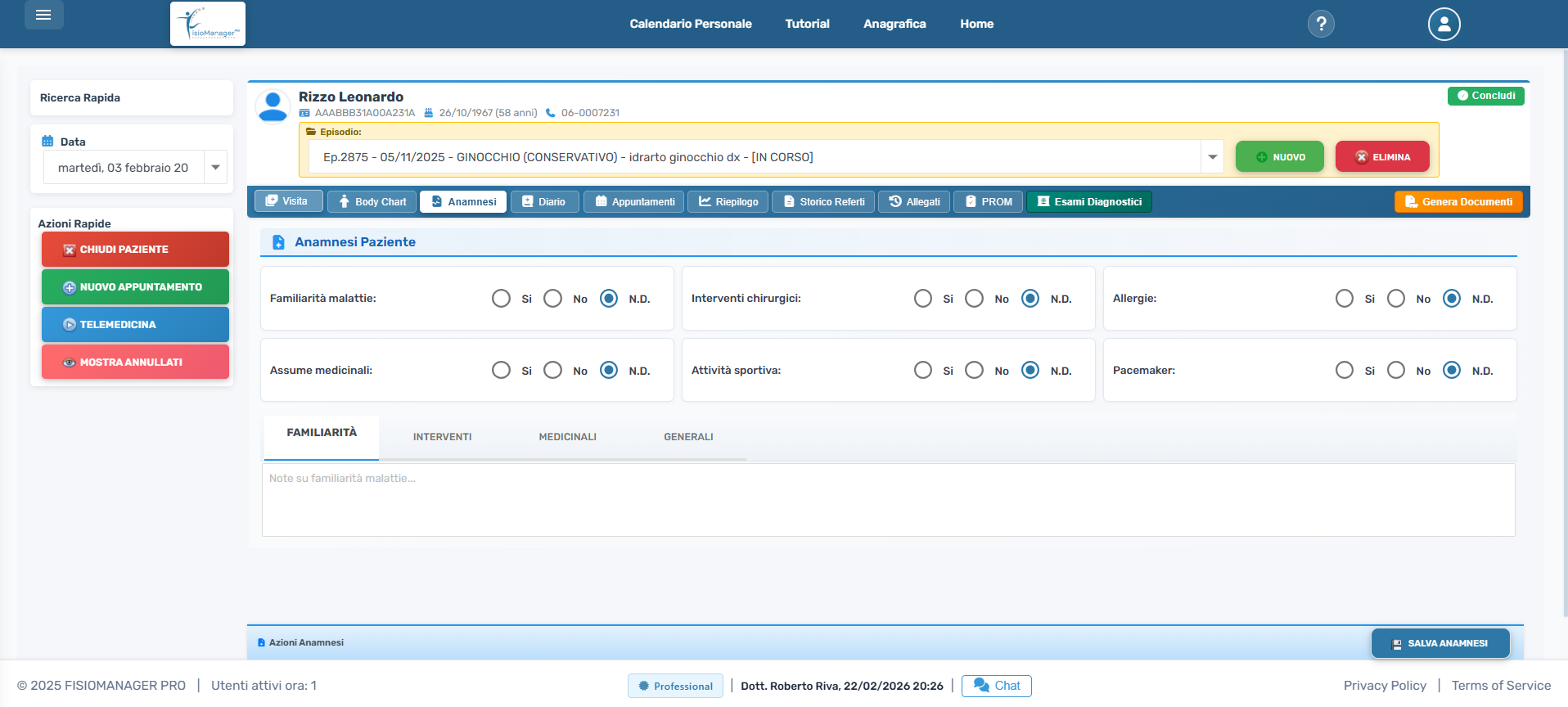This screenshot has height=707, width=1568.
Task: Select Si for Familiarità malattie
Action: (501, 299)
